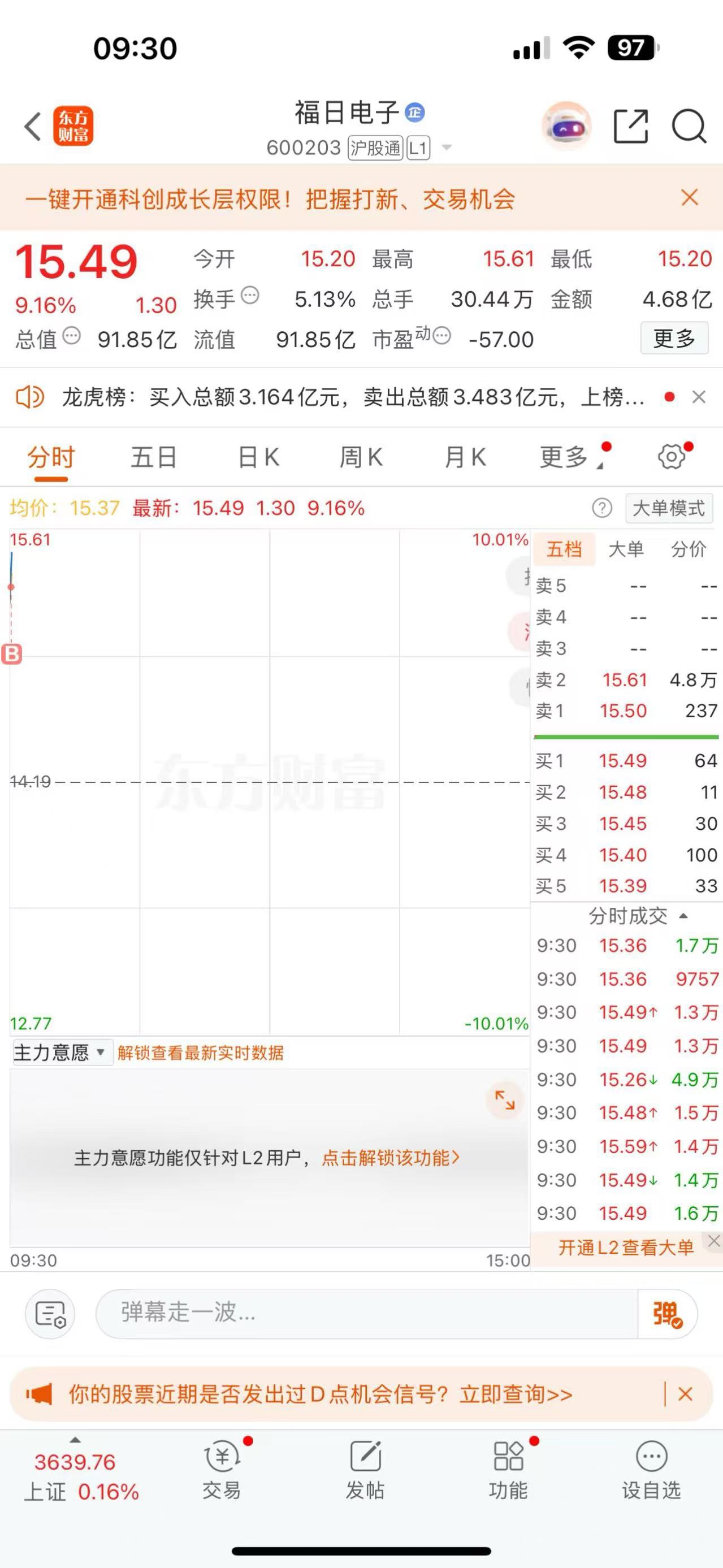723x1568 pixels.
Task: Tap the 更多 button in quote stats
Action: pos(674,338)
